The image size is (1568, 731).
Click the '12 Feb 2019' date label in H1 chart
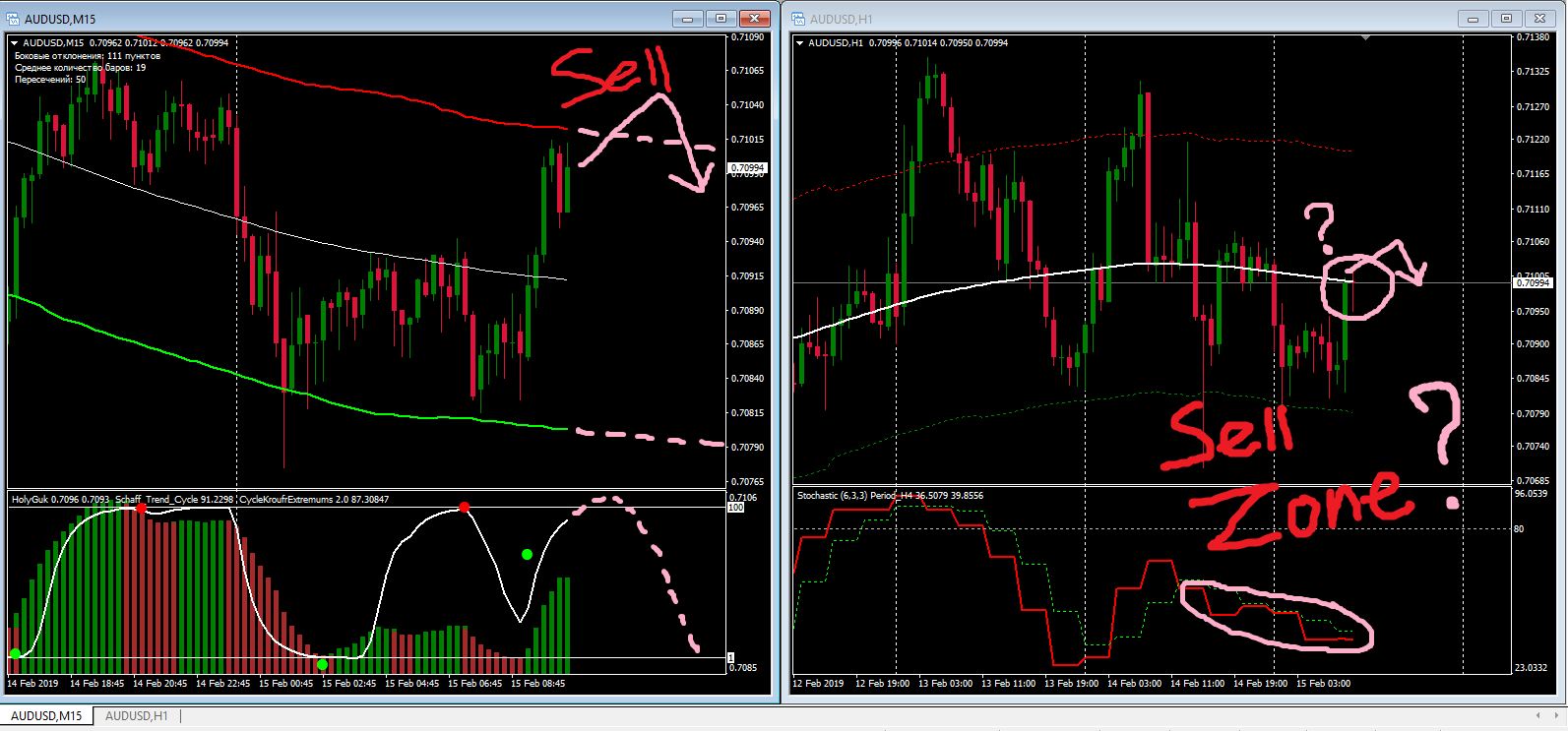pyautogui.click(x=818, y=684)
